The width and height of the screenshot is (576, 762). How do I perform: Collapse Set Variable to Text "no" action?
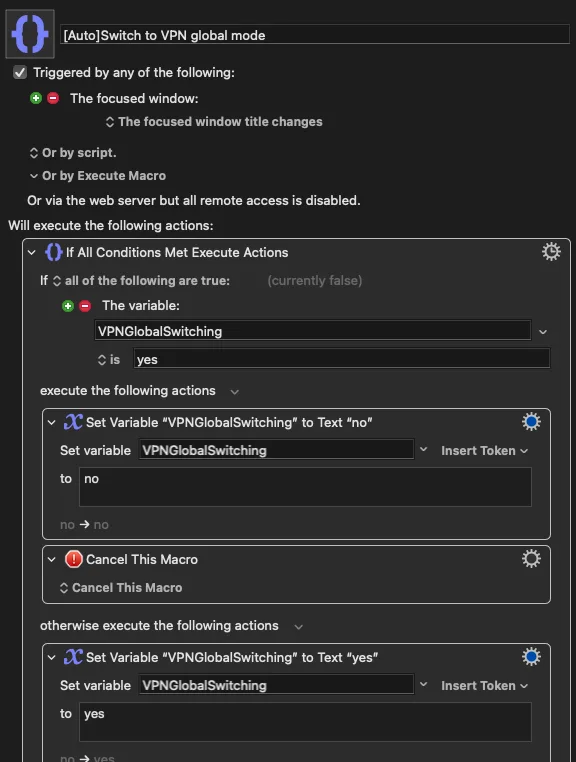(x=52, y=422)
